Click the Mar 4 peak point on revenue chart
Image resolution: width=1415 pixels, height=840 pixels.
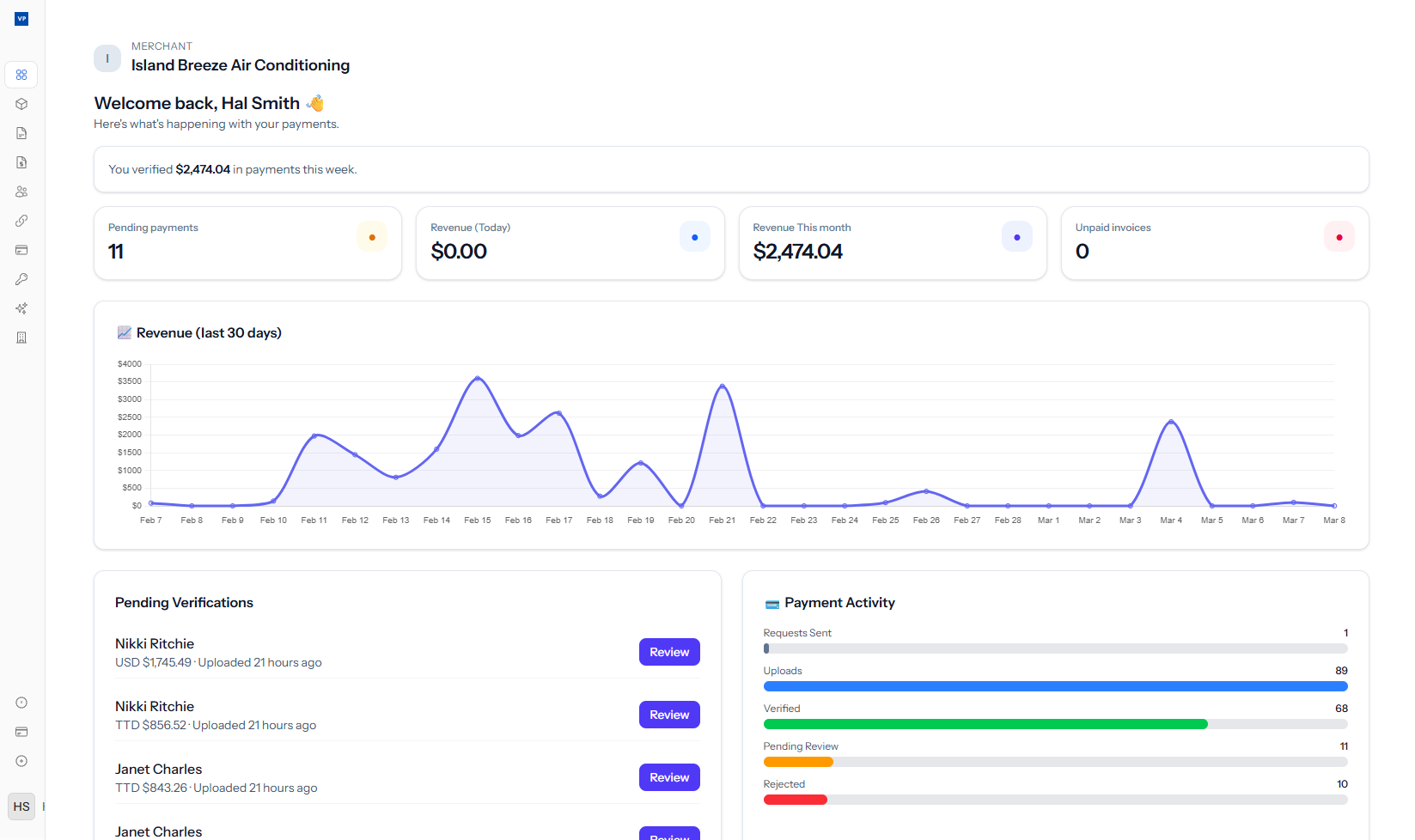pyautogui.click(x=1171, y=422)
